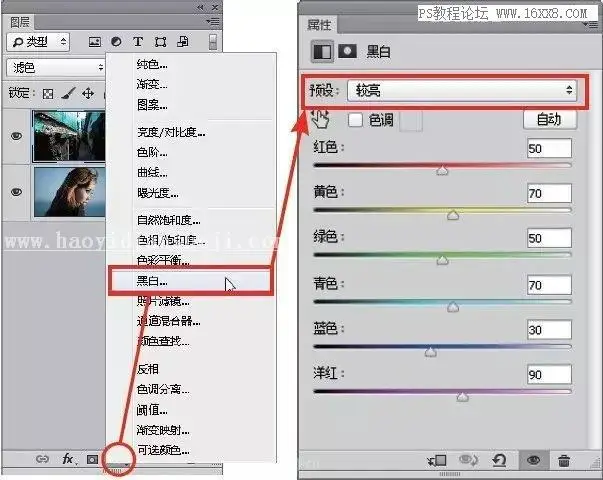603x480 pixels.
Task: Click the type layer filter icon
Action: (138, 42)
